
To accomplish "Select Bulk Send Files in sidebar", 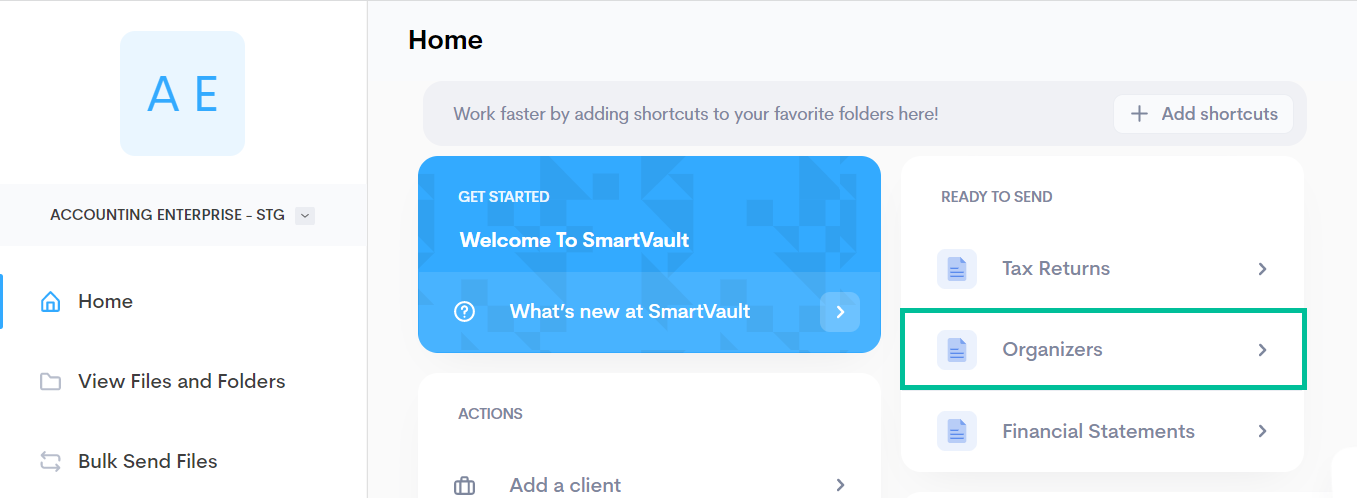I will 147,462.
